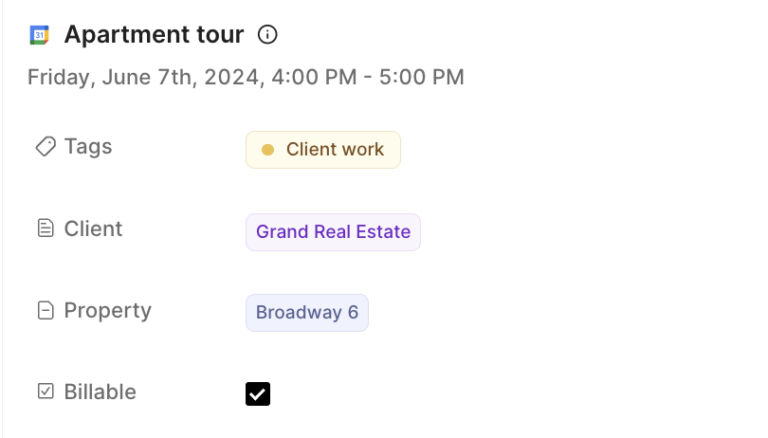The height and width of the screenshot is (438, 768).
Task: Open the info icon next to Apartment tour
Action: pos(267,35)
